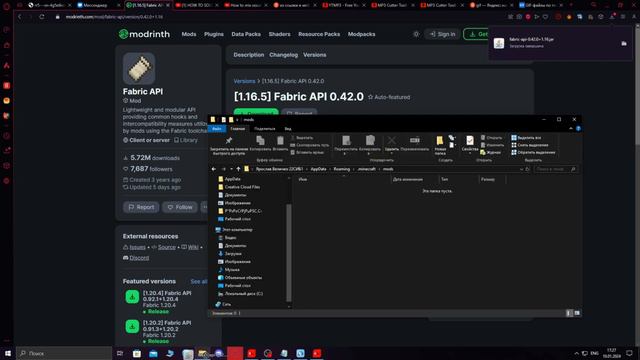Open folder icon in browser download popup
This screenshot has width=640, height=360.
[x=624, y=43]
